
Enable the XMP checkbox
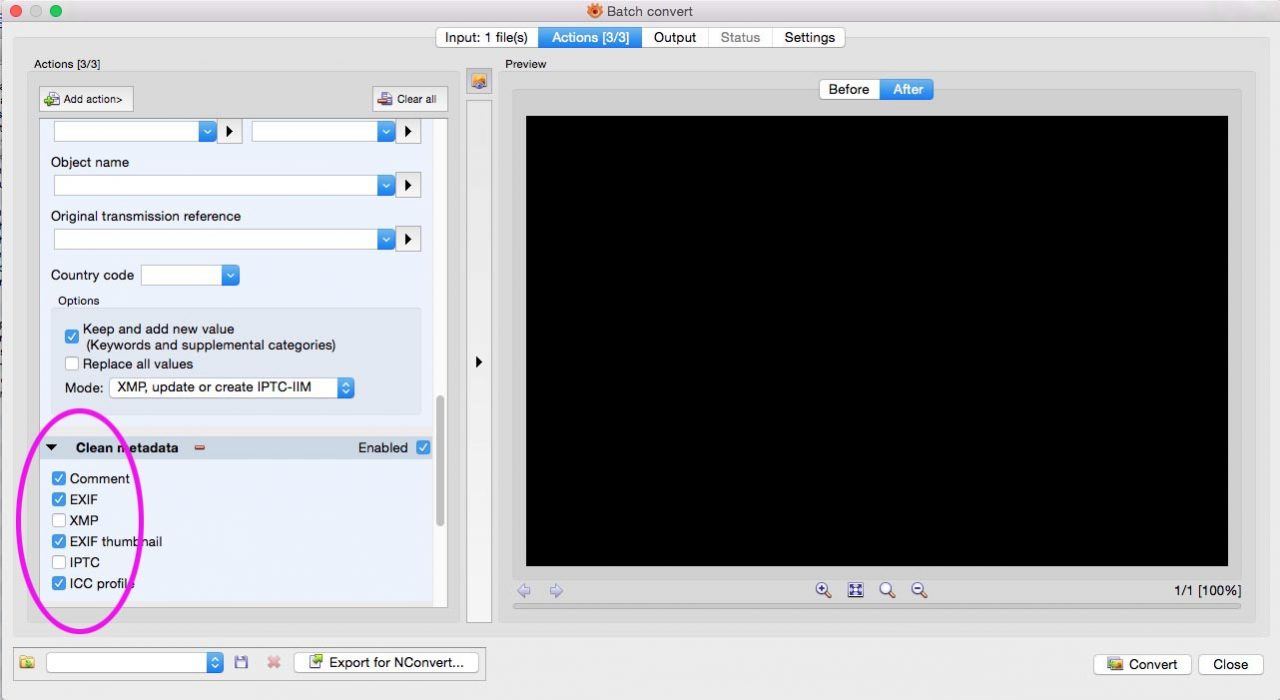[x=59, y=520]
